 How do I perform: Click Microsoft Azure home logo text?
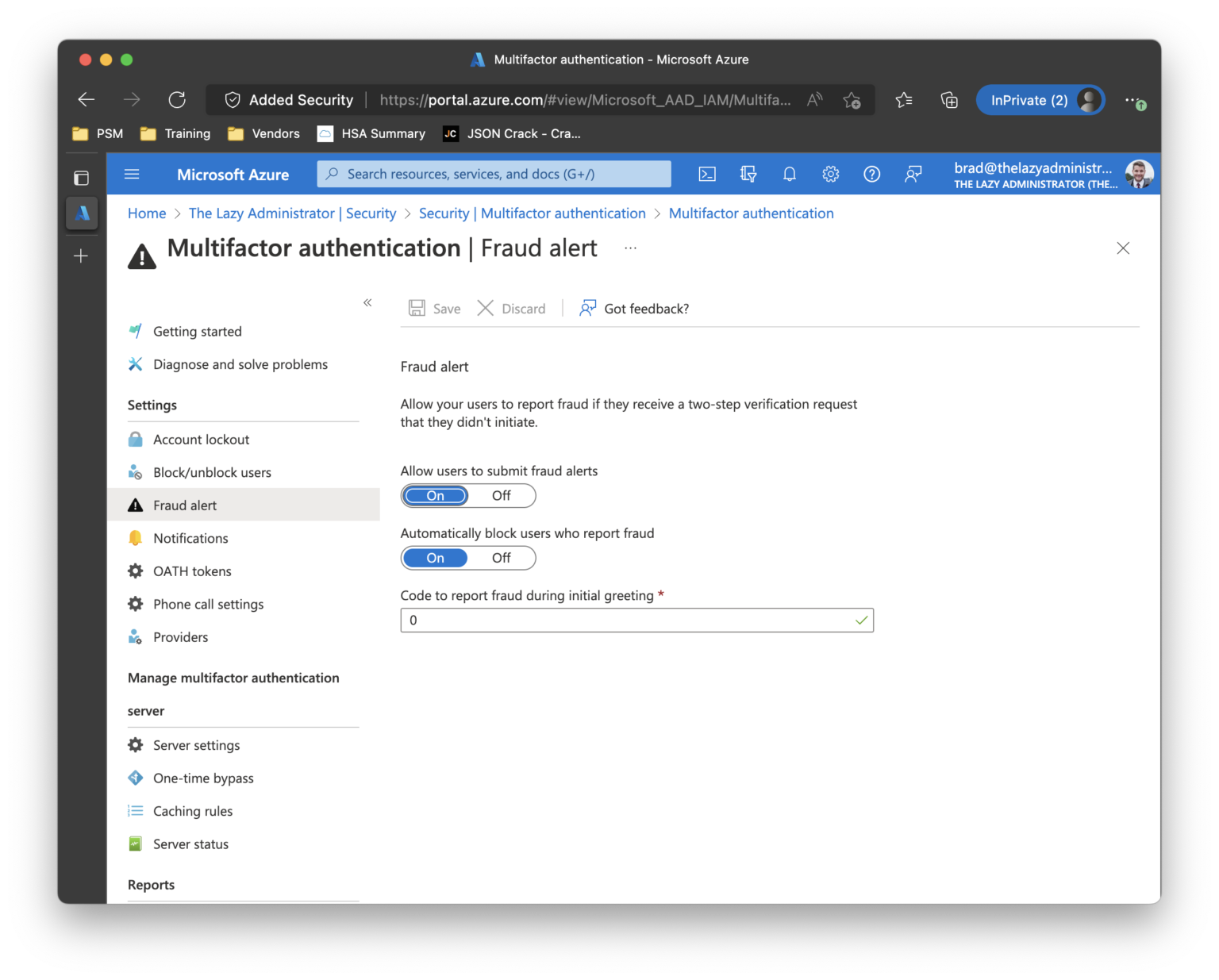pyautogui.click(x=233, y=175)
